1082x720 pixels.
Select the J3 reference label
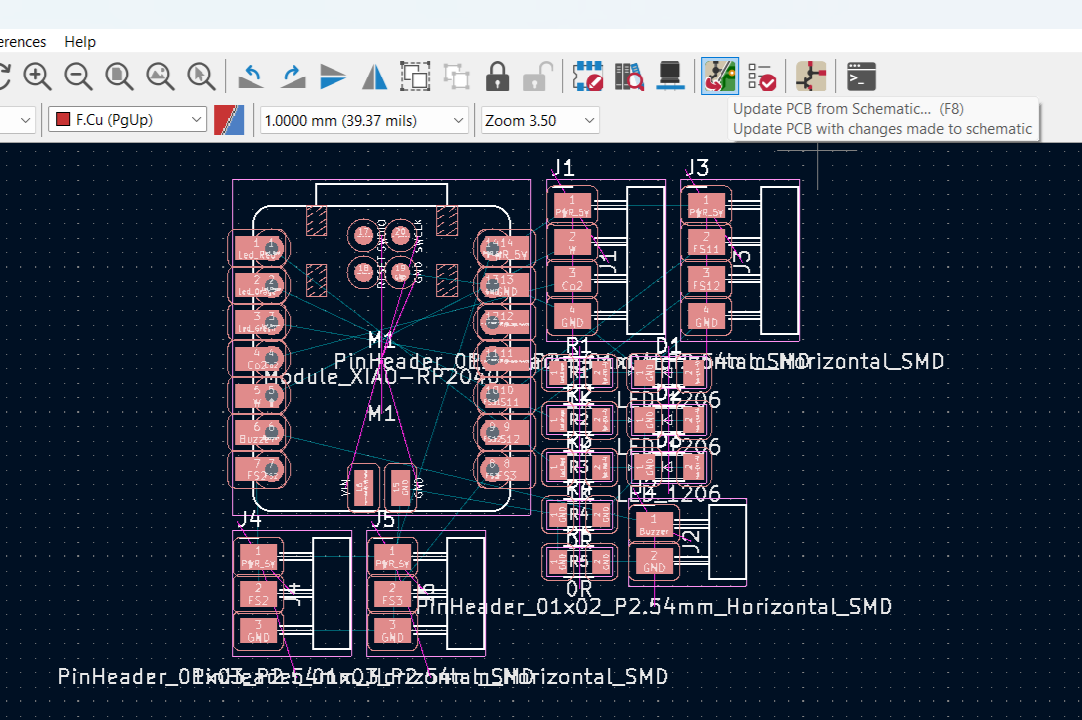pyautogui.click(x=698, y=168)
